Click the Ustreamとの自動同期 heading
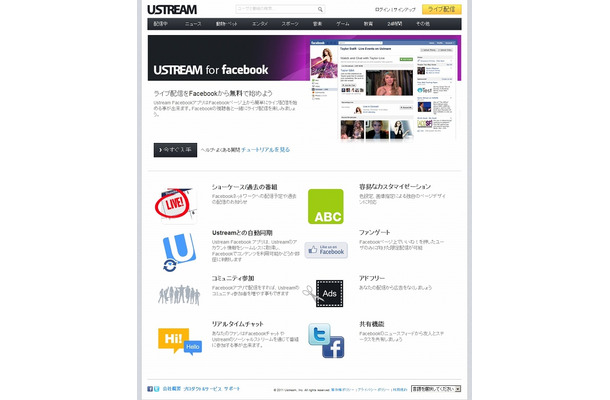610x400 pixels. [x=242, y=233]
